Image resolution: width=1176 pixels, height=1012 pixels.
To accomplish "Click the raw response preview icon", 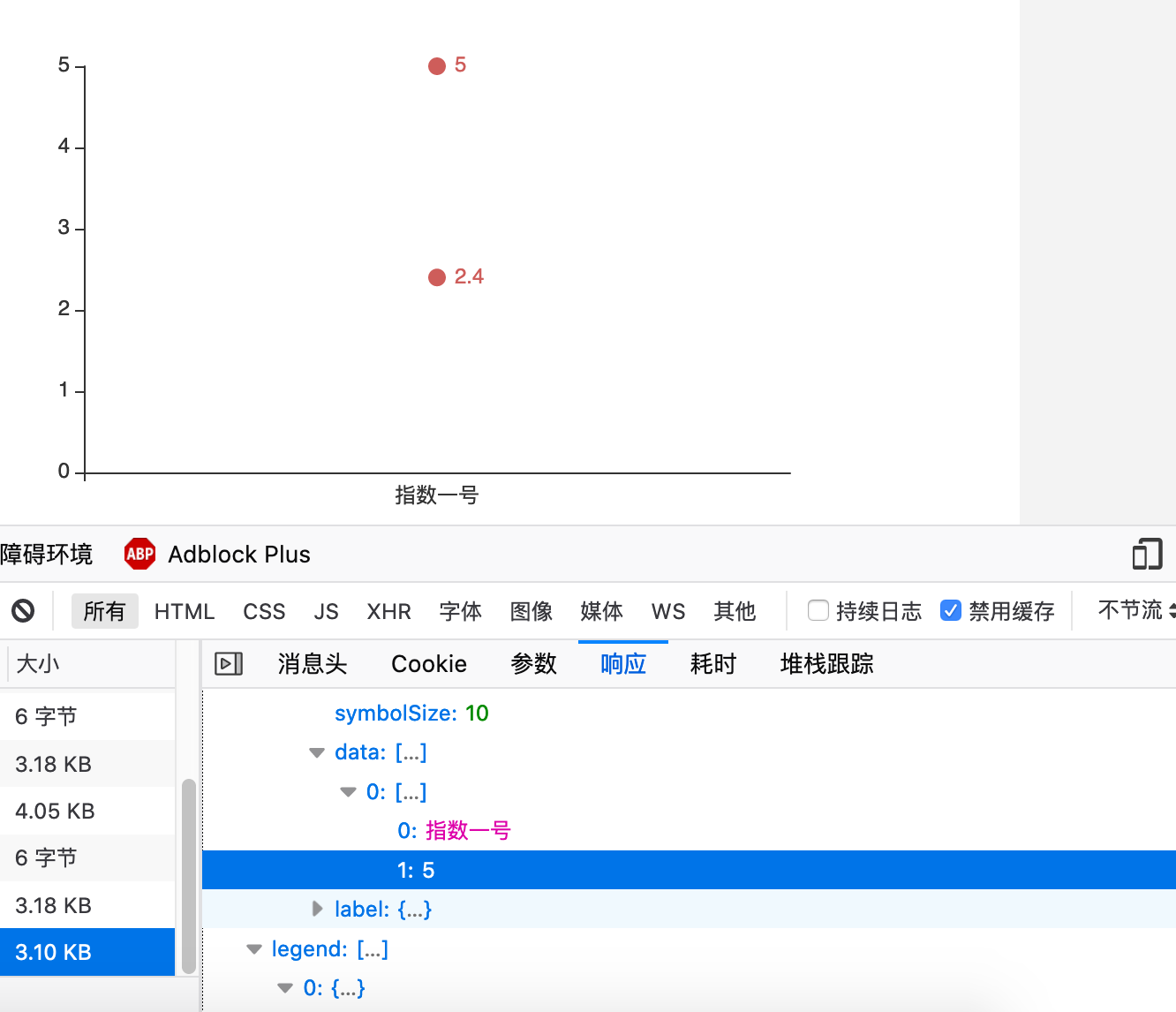I will [228, 663].
